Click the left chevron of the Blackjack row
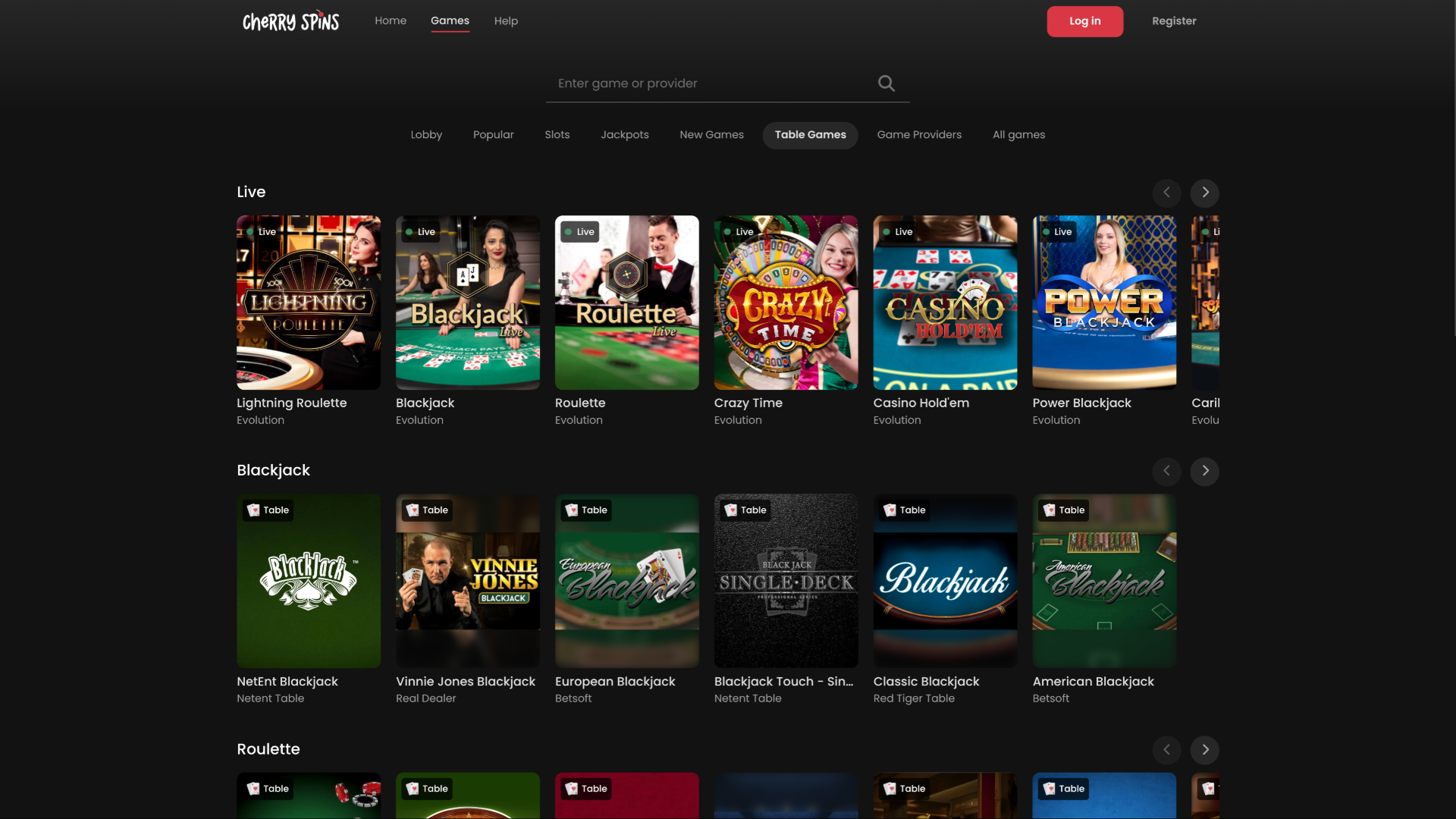This screenshot has width=1456, height=819. click(x=1166, y=471)
